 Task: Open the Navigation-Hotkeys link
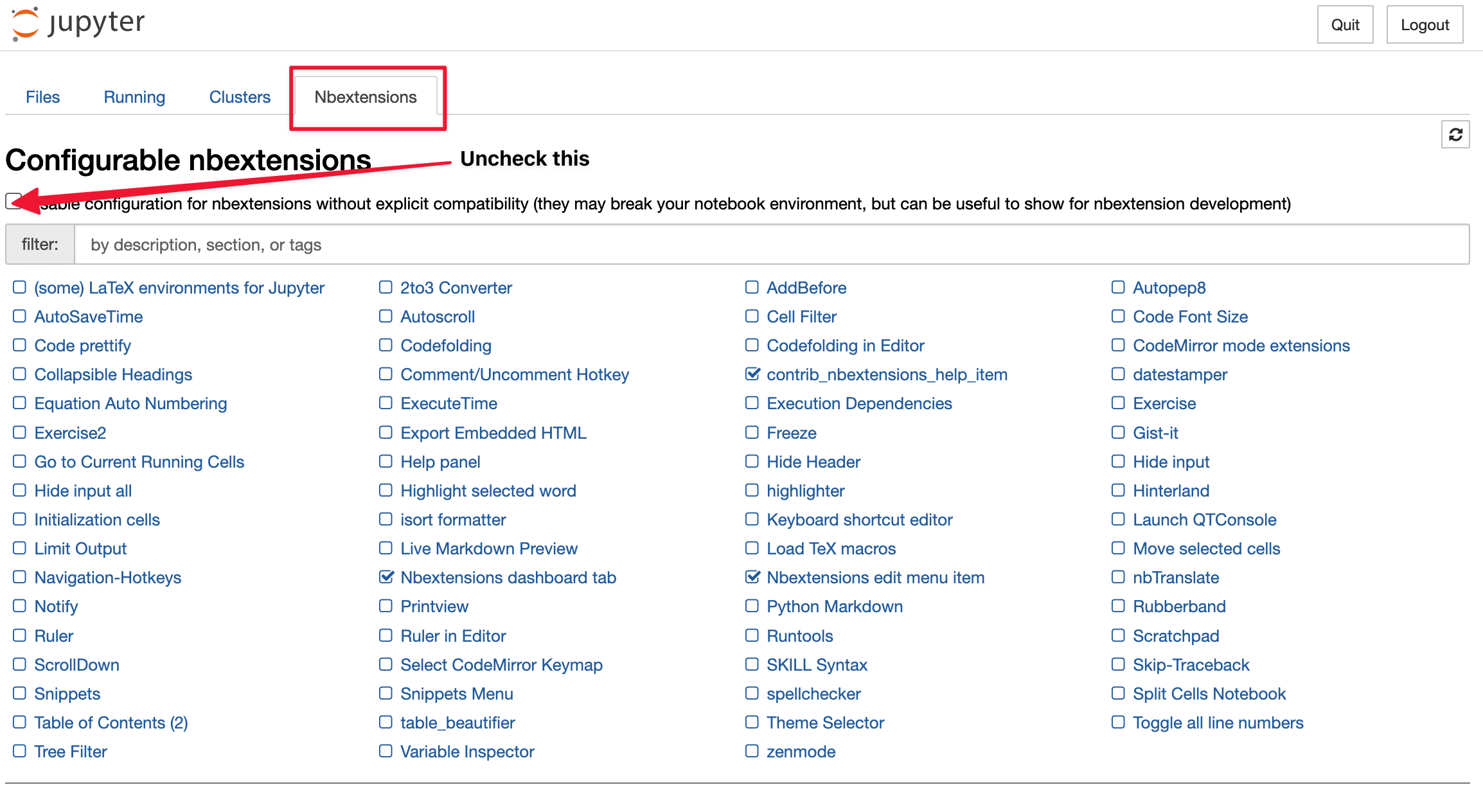(108, 578)
